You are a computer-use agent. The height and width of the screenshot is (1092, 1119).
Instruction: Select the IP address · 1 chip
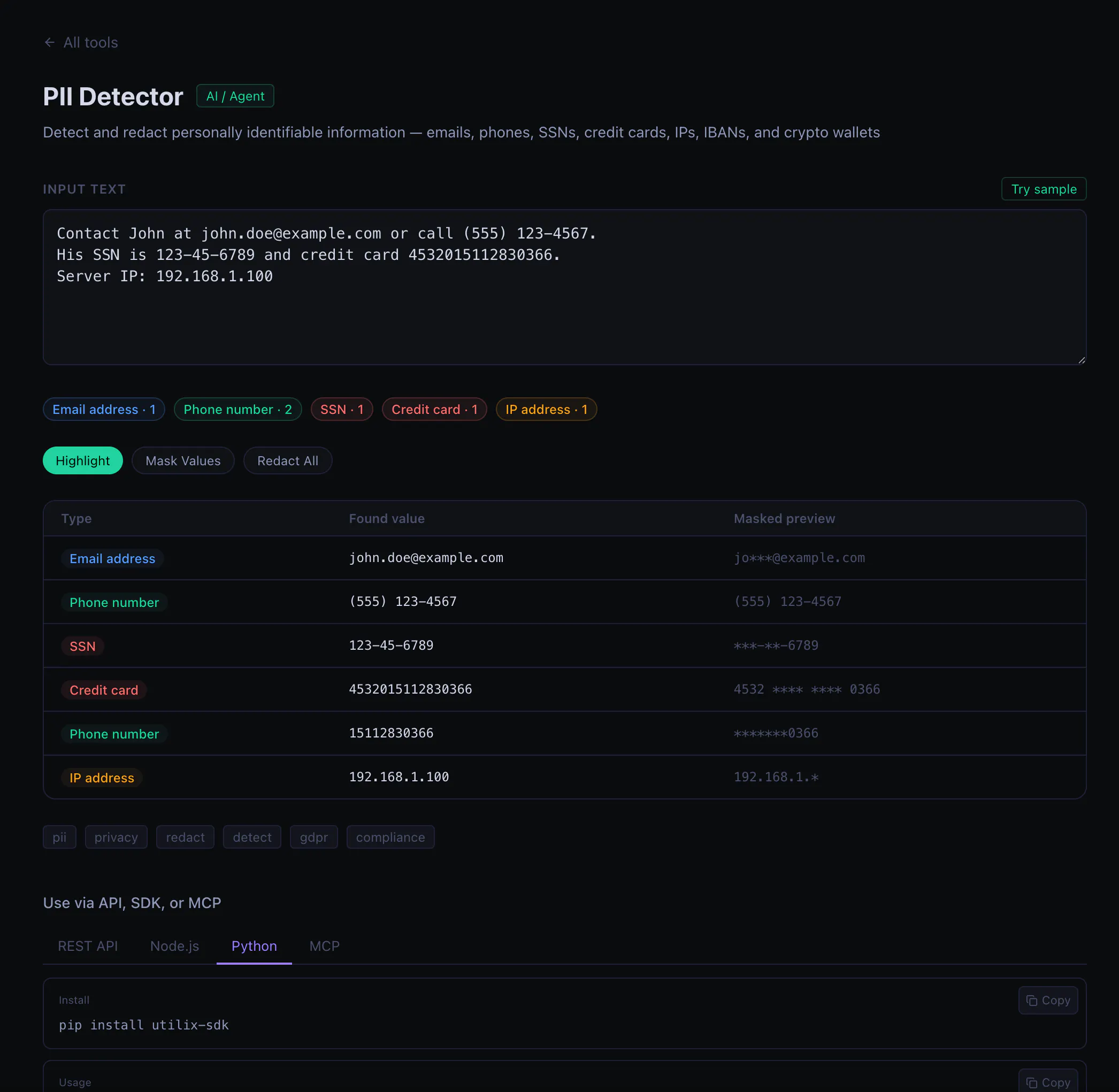click(x=546, y=409)
